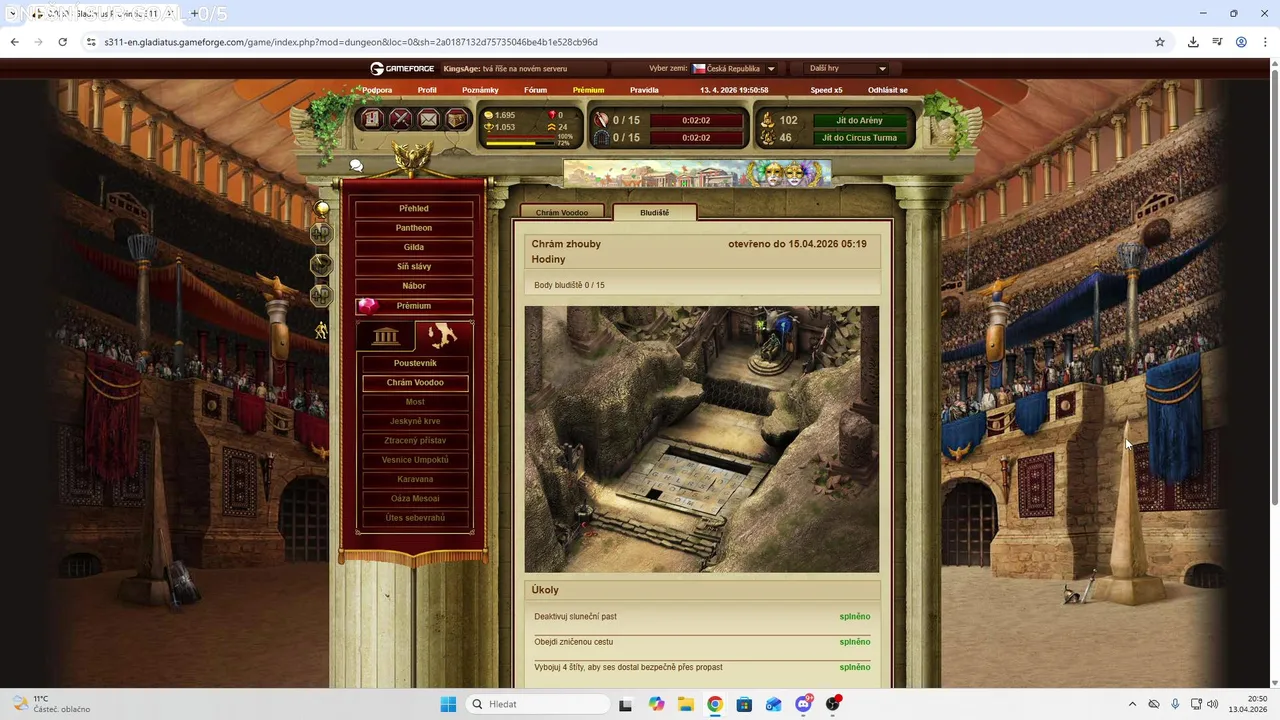Open Discord from taskbar

pyautogui.click(x=803, y=704)
